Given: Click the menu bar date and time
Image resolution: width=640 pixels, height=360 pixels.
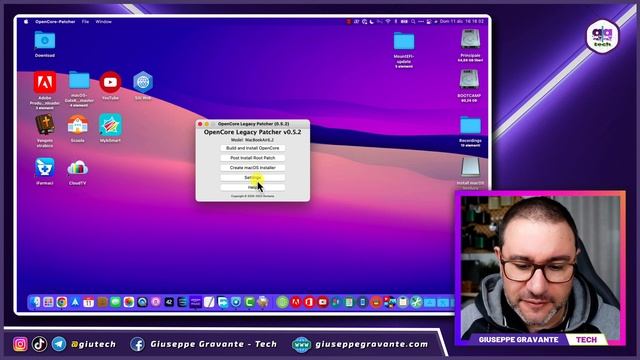Looking at the screenshot, I should point(462,22).
